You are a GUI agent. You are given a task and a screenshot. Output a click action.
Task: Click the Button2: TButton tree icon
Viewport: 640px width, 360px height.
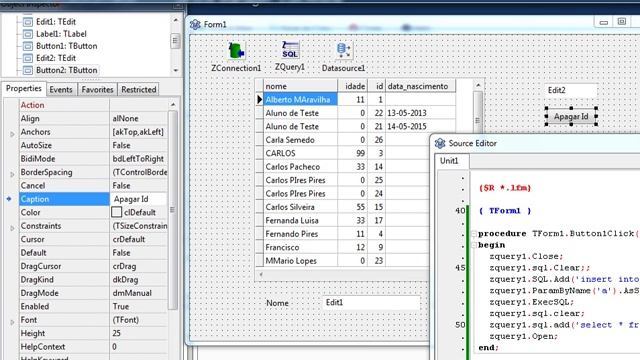[28, 71]
